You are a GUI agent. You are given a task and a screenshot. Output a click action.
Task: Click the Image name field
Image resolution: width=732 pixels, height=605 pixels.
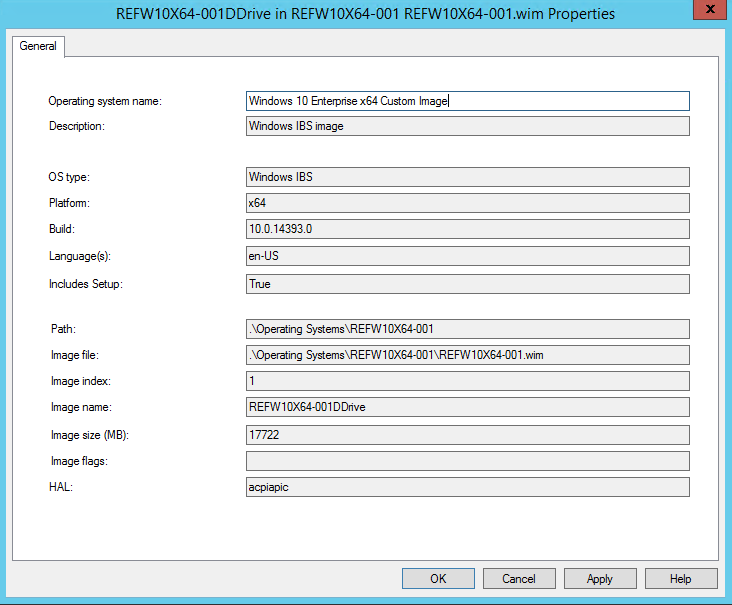click(467, 407)
